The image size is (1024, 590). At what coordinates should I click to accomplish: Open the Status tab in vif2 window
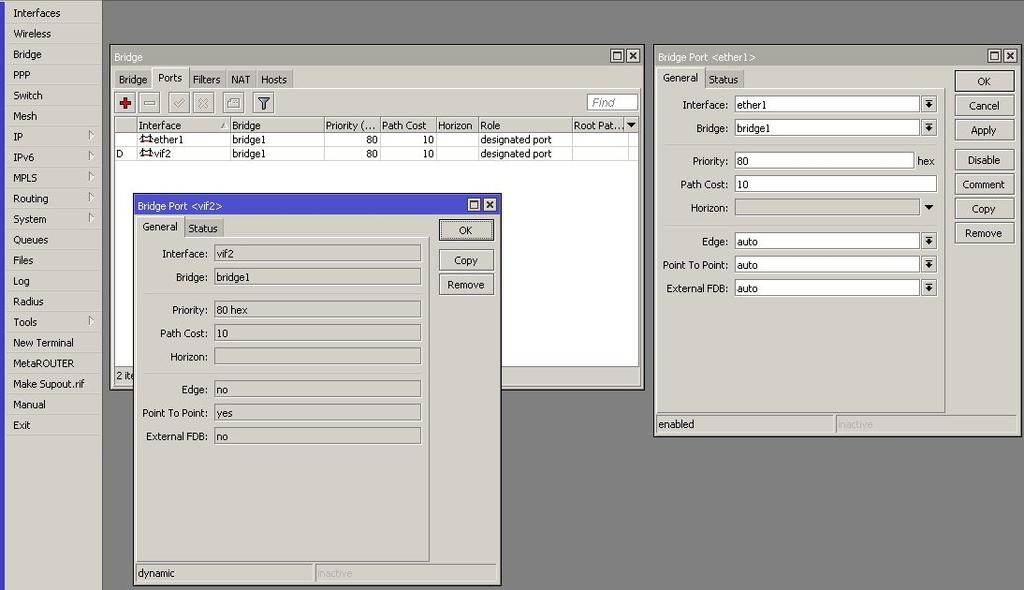coord(202,228)
